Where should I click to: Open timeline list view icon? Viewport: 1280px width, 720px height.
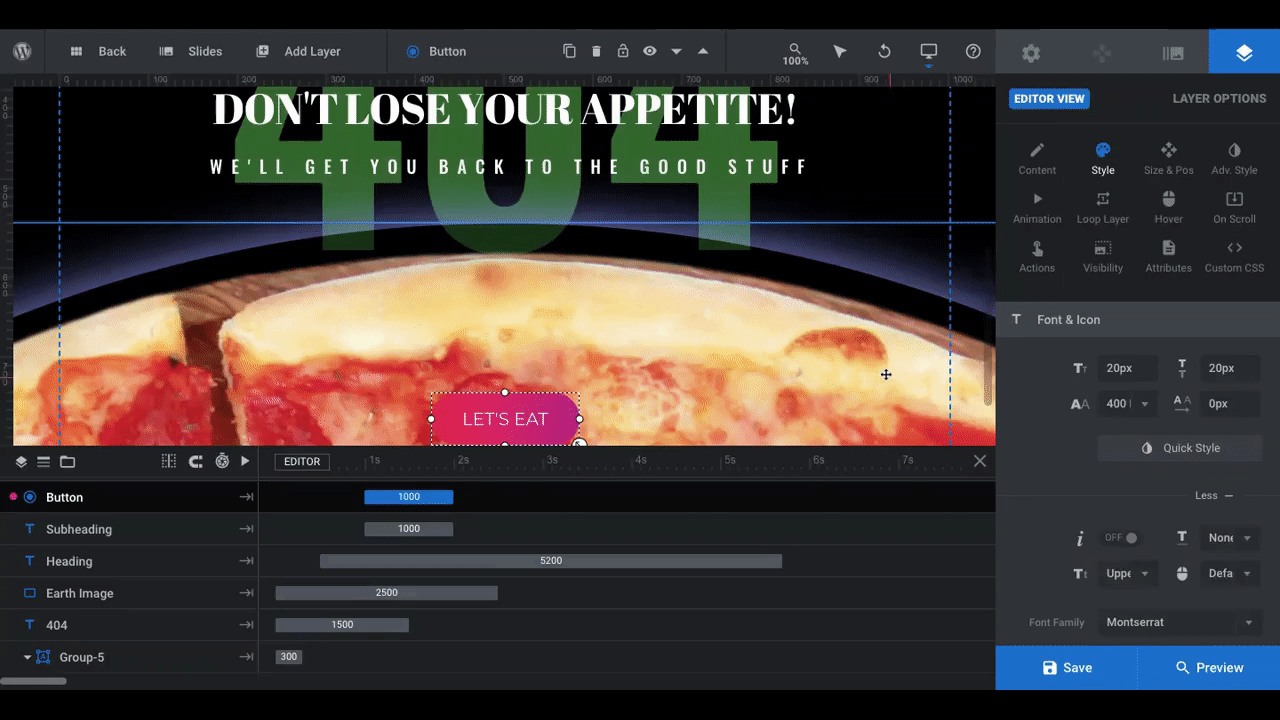pos(43,462)
